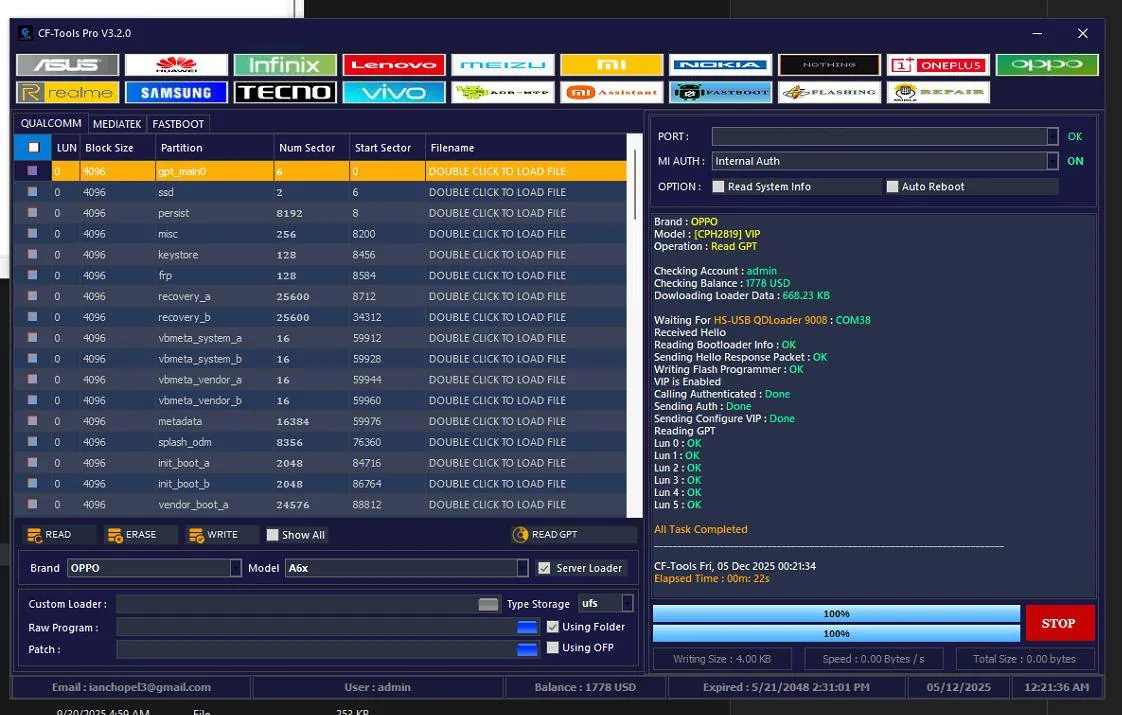Click the READ partition button
The image size is (1122, 715).
click(58, 535)
